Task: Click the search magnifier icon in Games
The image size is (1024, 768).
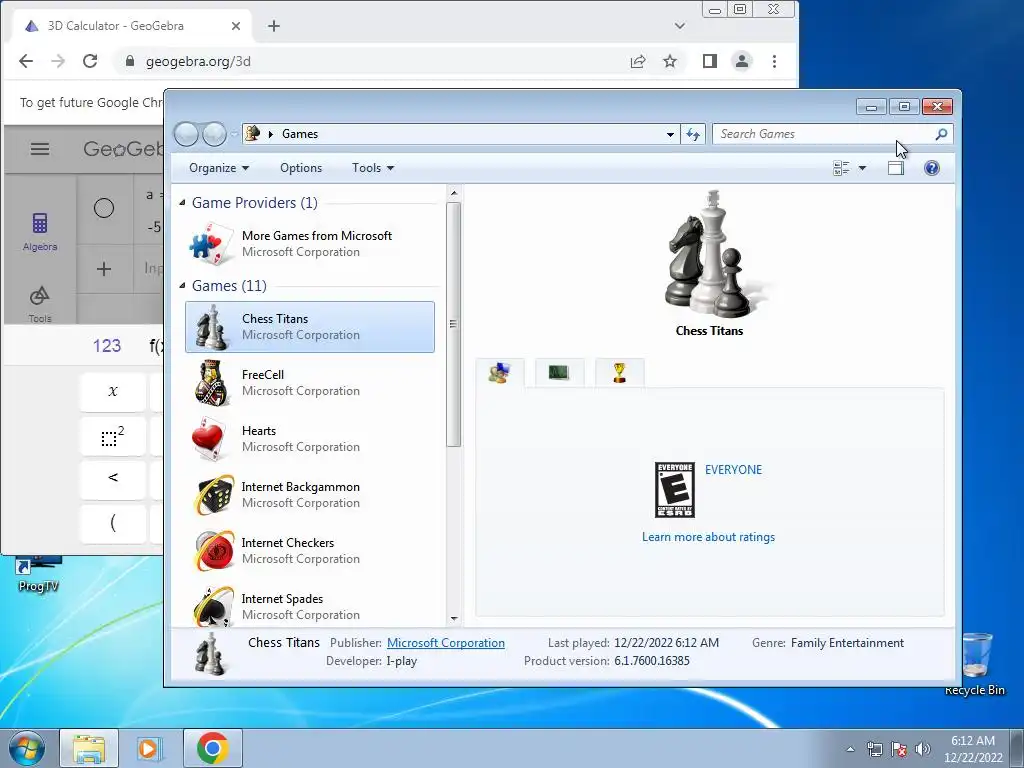Action: tap(941, 134)
